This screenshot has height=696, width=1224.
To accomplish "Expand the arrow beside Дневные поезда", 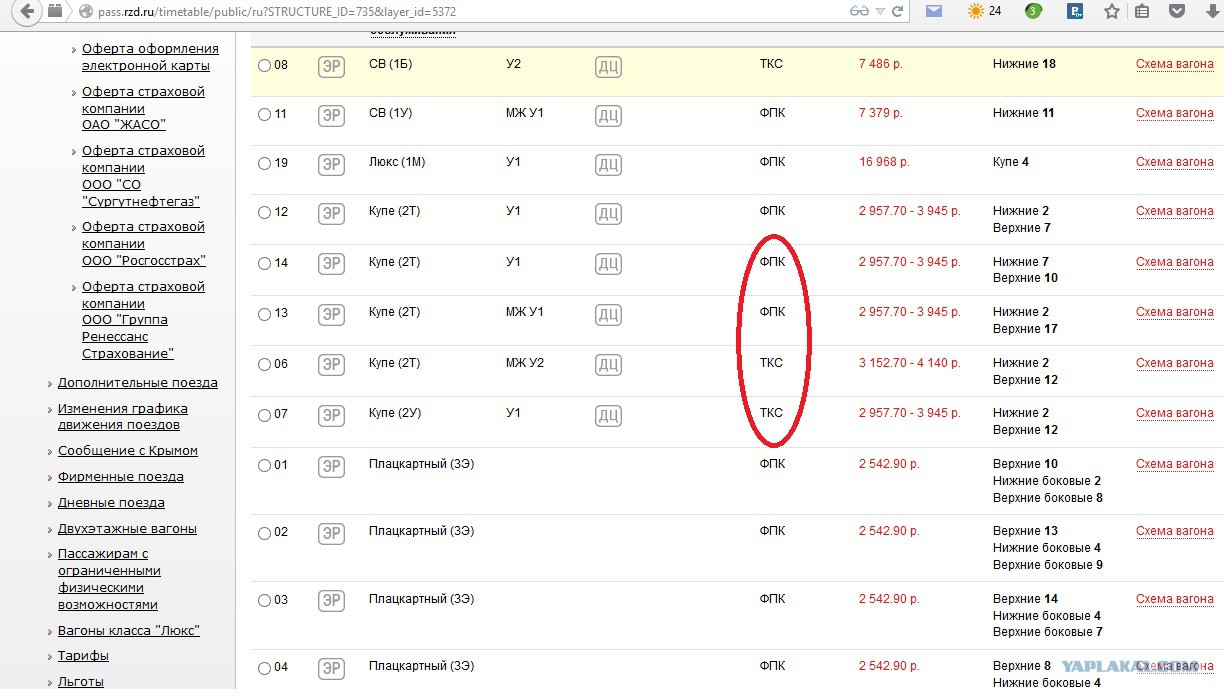I will coord(50,503).
